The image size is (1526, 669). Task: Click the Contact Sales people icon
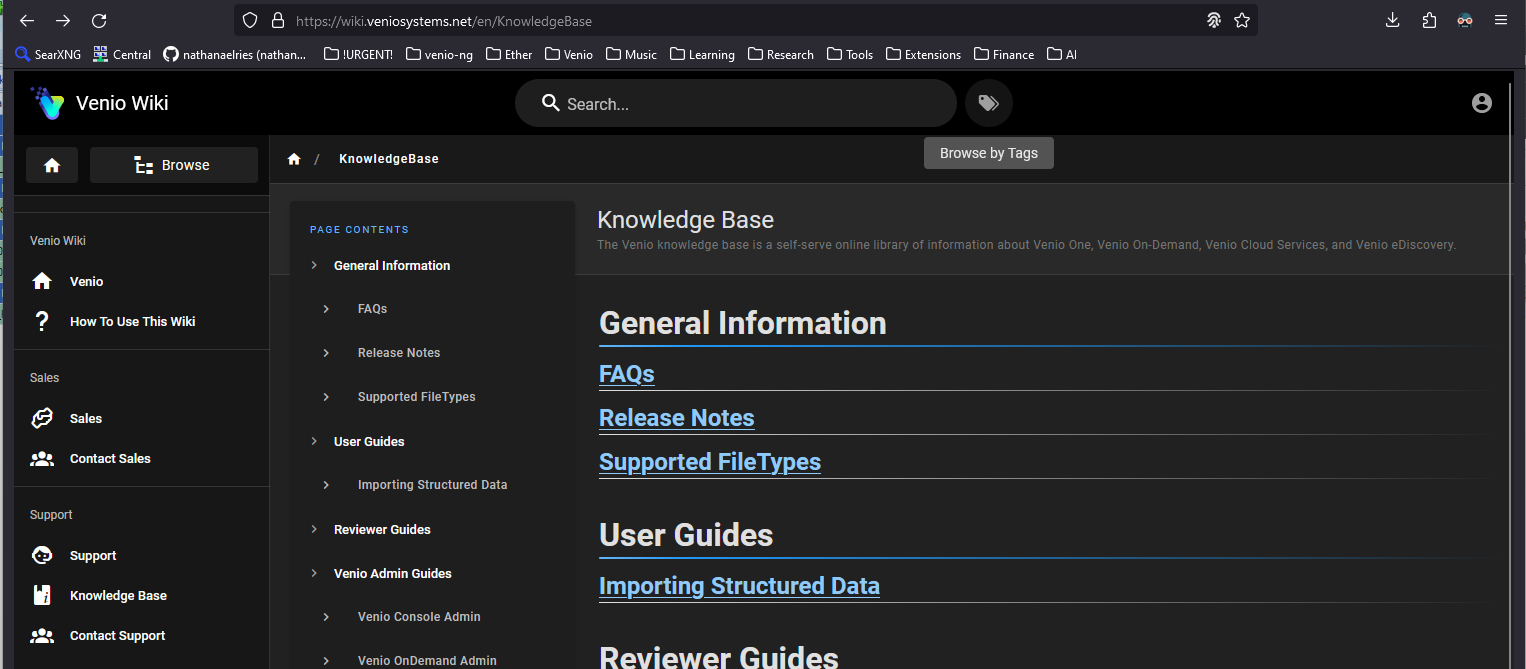42,459
